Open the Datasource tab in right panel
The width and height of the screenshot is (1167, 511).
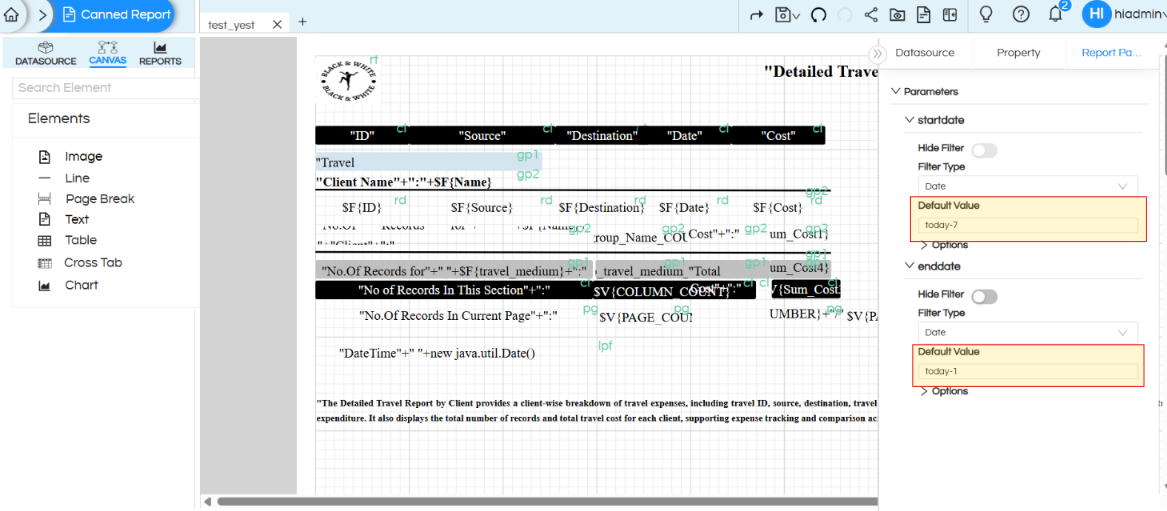tap(924, 53)
